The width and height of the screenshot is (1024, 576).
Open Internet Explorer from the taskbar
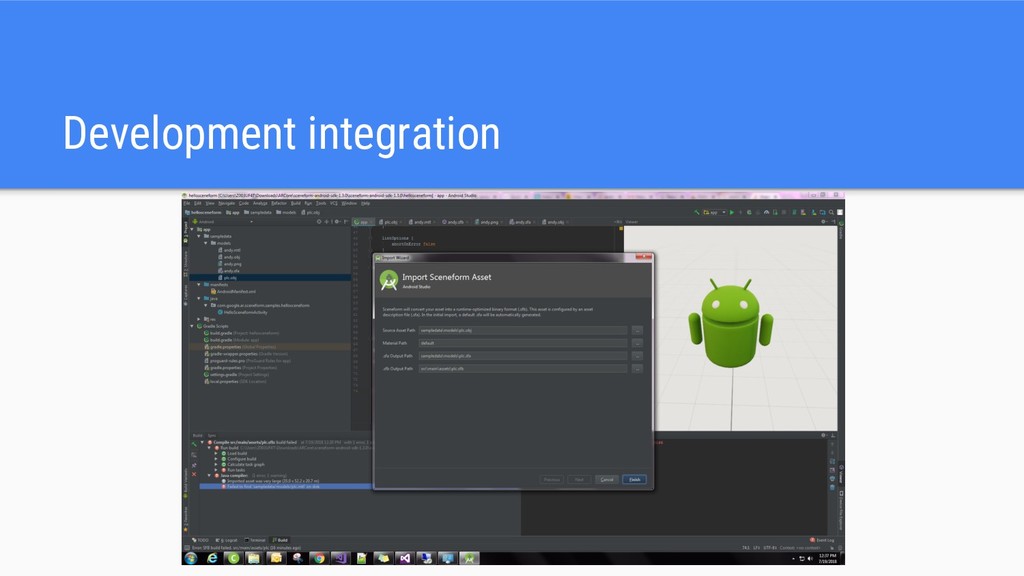tap(212, 558)
